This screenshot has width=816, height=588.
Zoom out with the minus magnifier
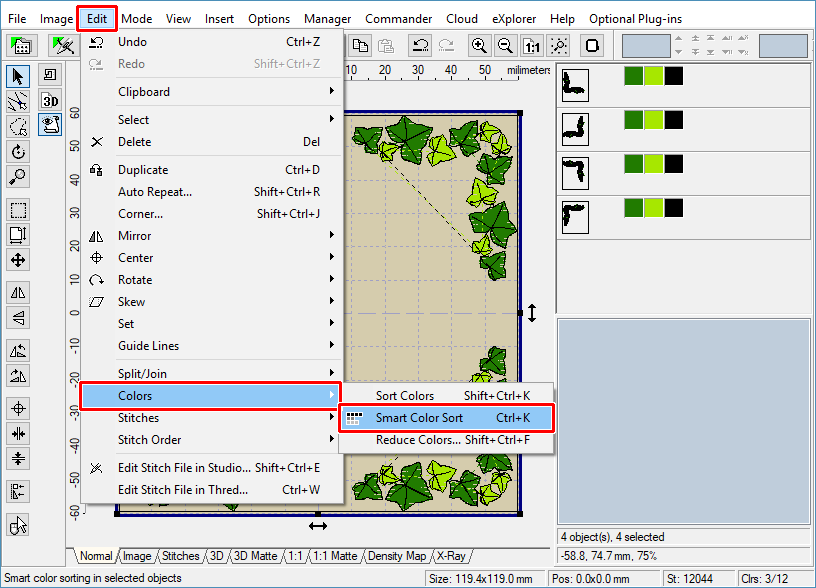click(x=505, y=46)
